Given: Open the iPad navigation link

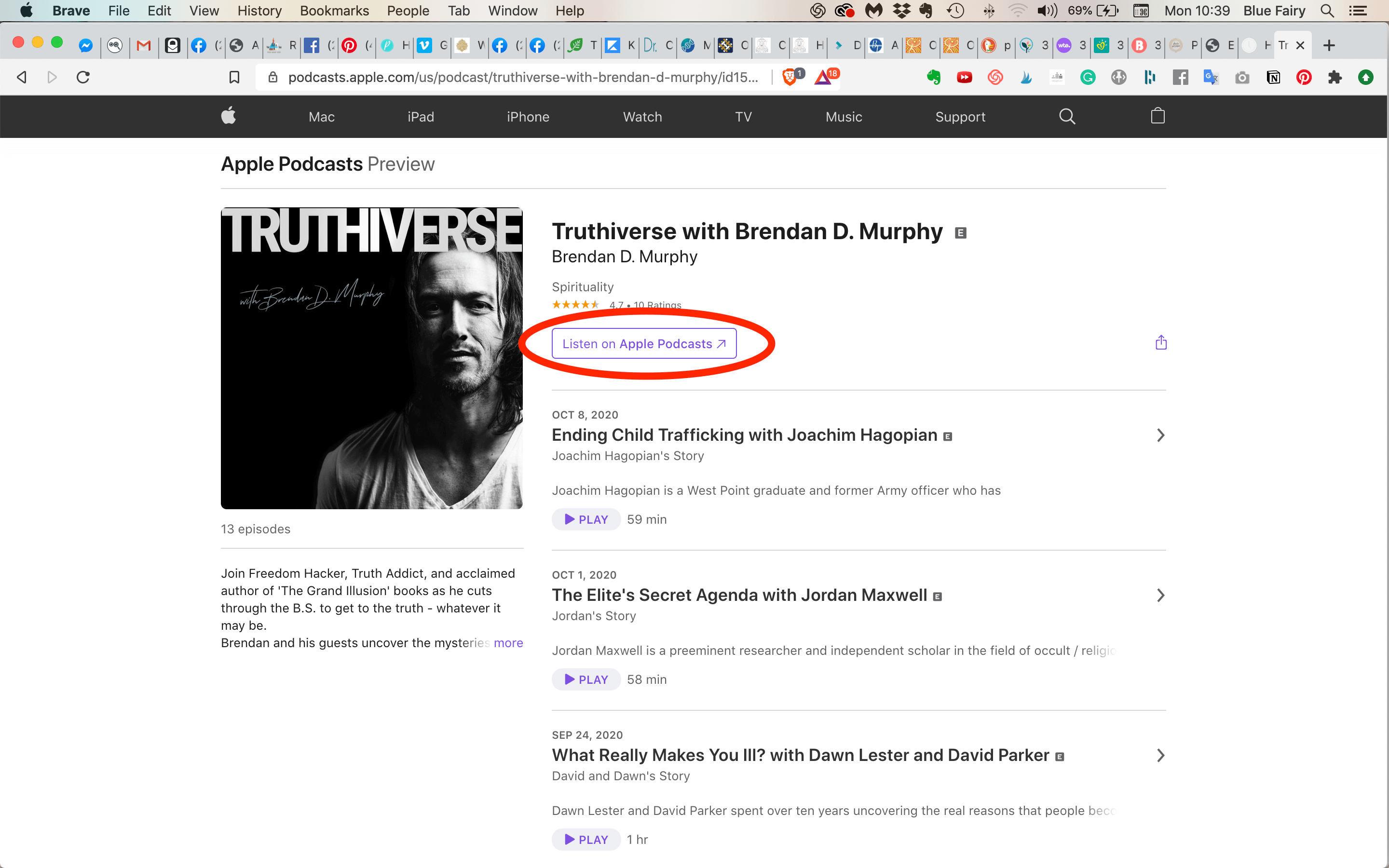Looking at the screenshot, I should tap(421, 117).
